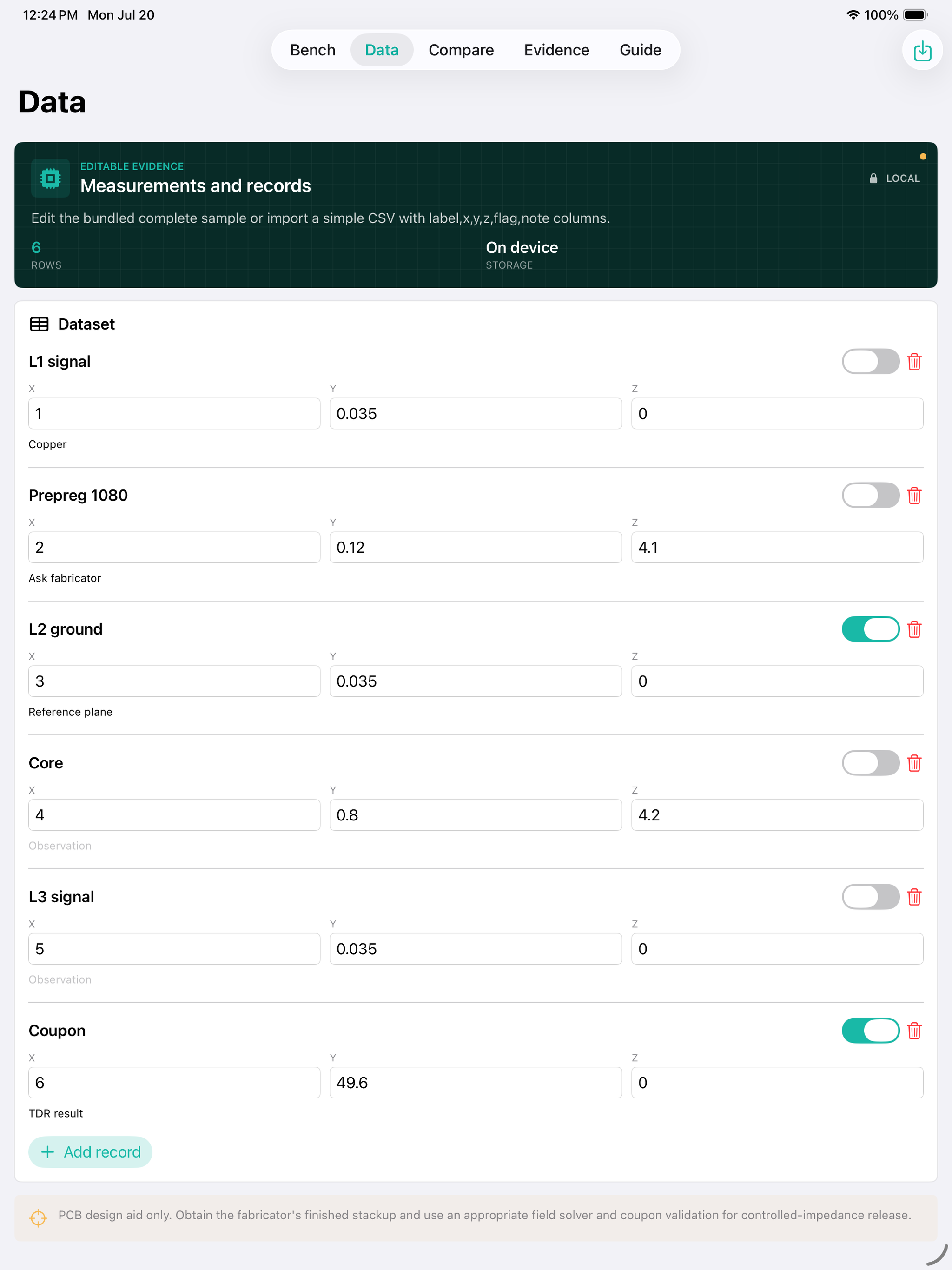
Task: Edit the Coupon label
Action: [x=57, y=1031]
